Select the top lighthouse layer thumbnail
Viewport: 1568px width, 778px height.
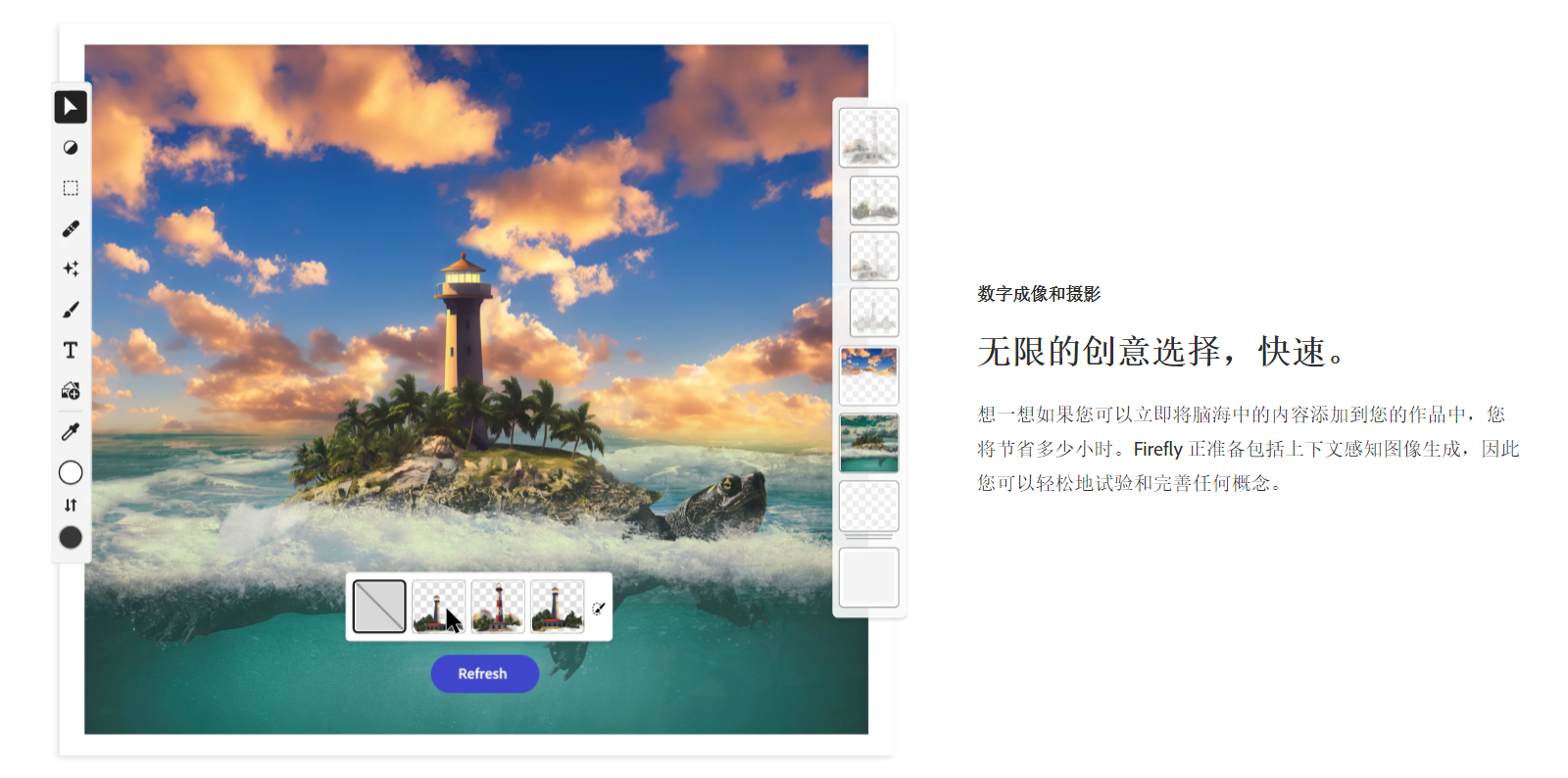point(869,137)
